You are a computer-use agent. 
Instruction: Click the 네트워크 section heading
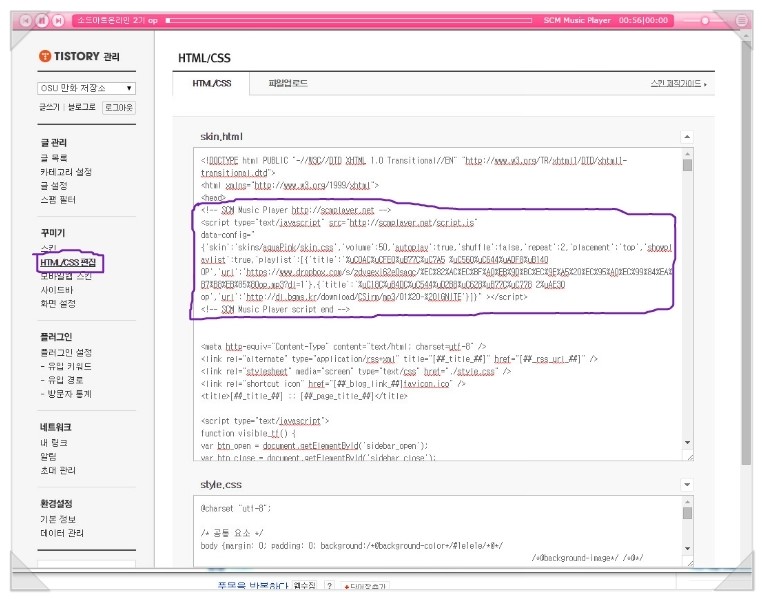(x=56, y=427)
